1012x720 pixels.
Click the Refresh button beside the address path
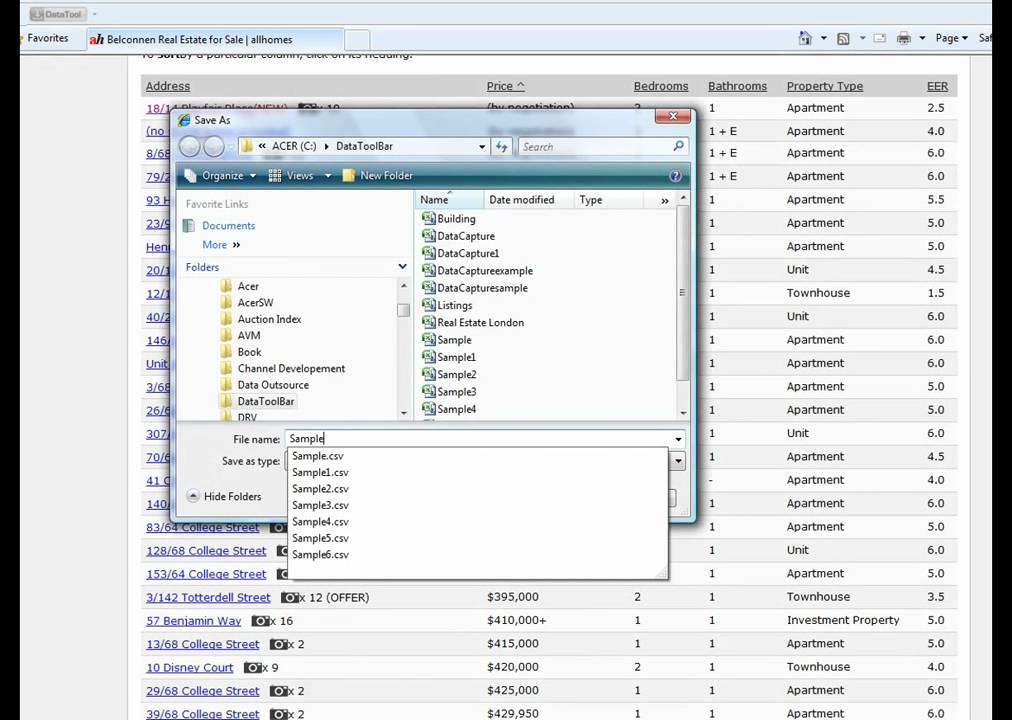tap(502, 146)
